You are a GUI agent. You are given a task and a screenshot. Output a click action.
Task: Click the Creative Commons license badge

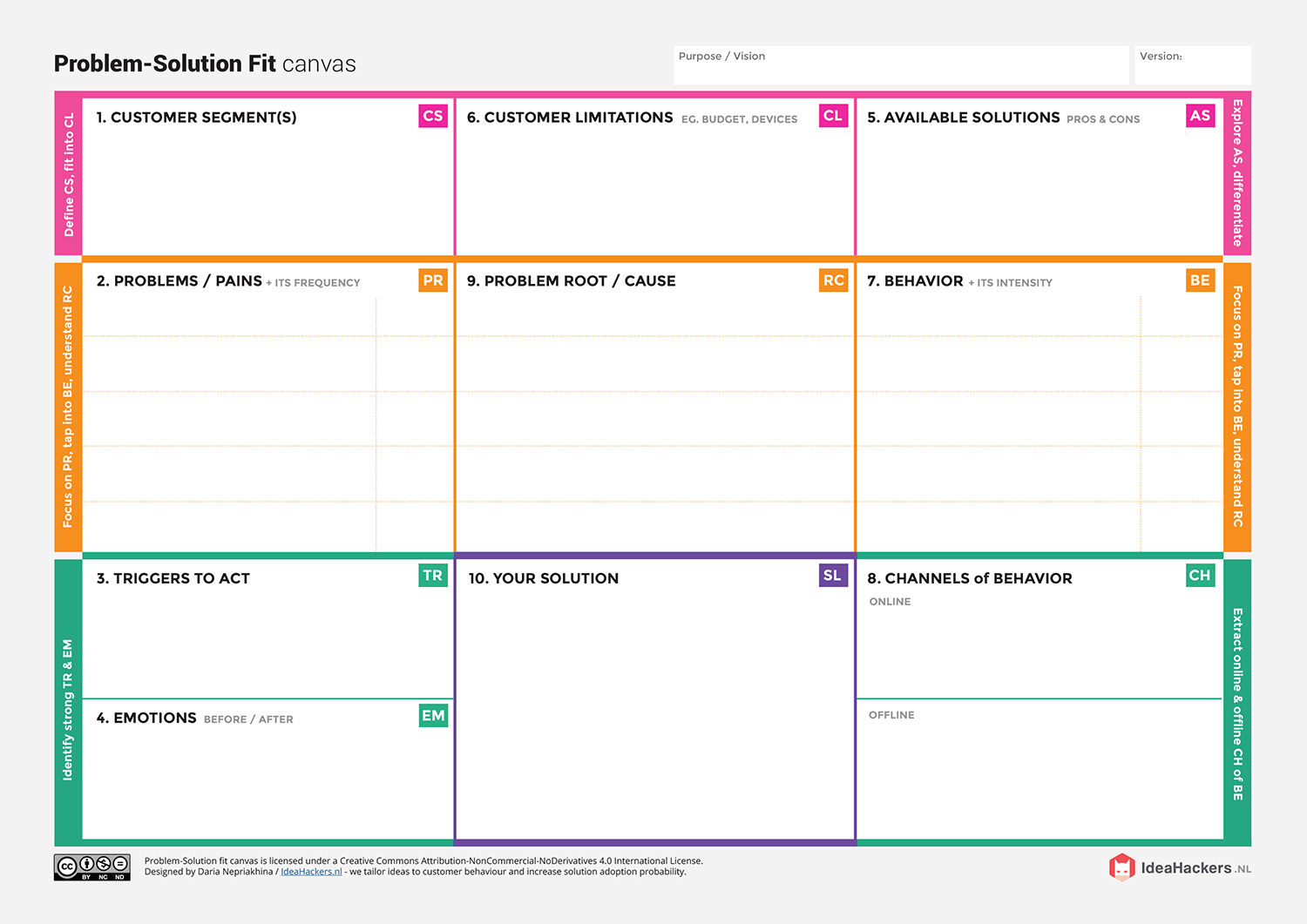click(92, 867)
